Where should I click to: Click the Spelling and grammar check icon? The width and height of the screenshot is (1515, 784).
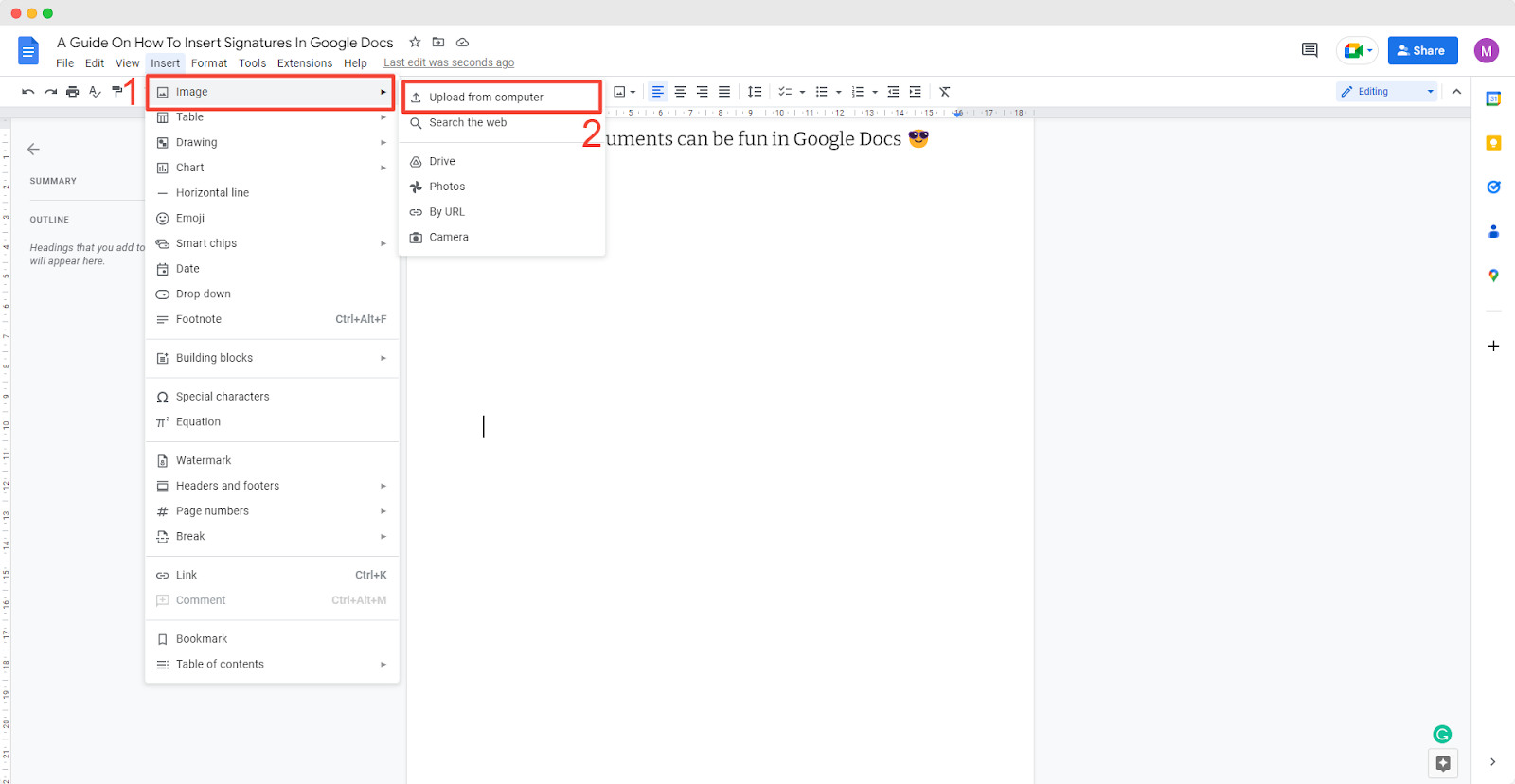(x=95, y=92)
